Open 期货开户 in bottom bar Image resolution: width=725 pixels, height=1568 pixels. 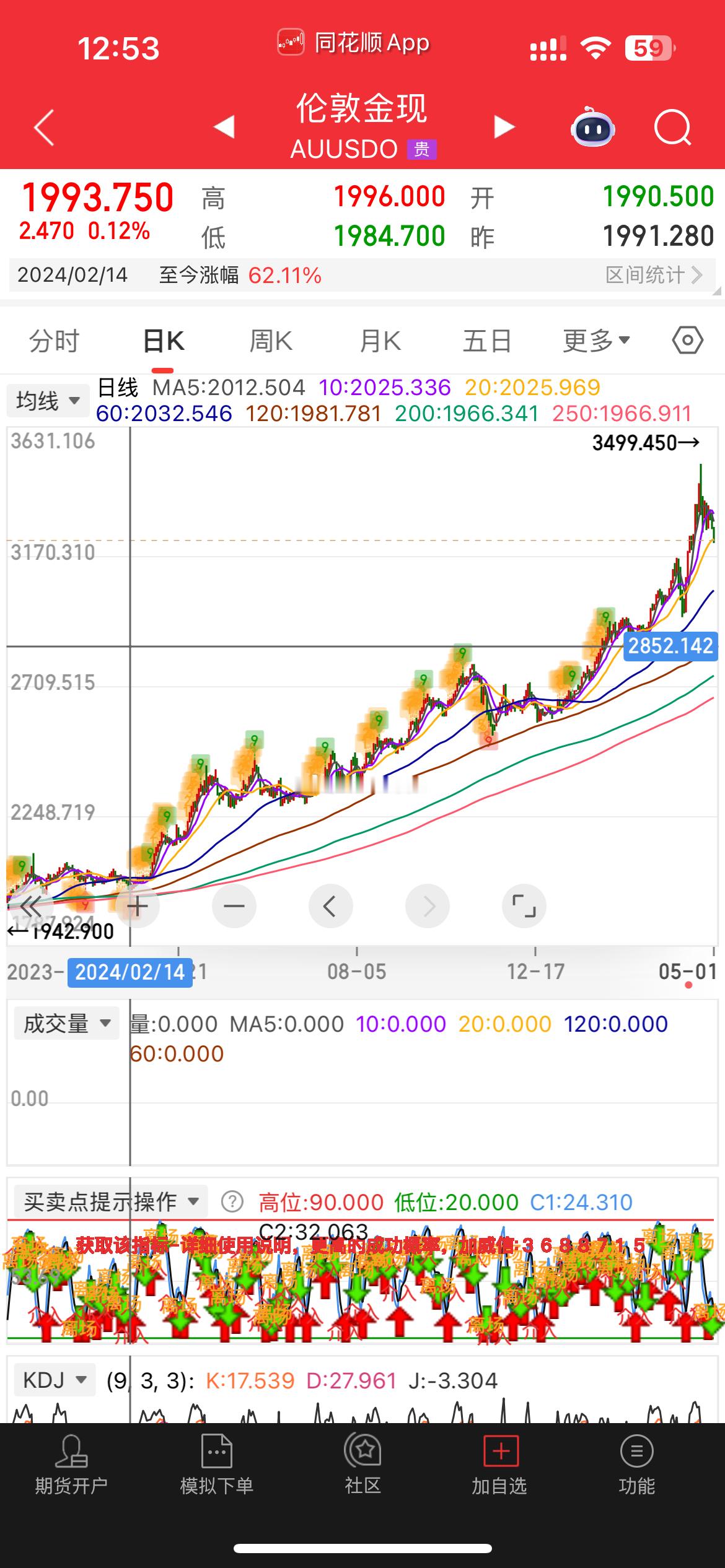[x=71, y=1466]
